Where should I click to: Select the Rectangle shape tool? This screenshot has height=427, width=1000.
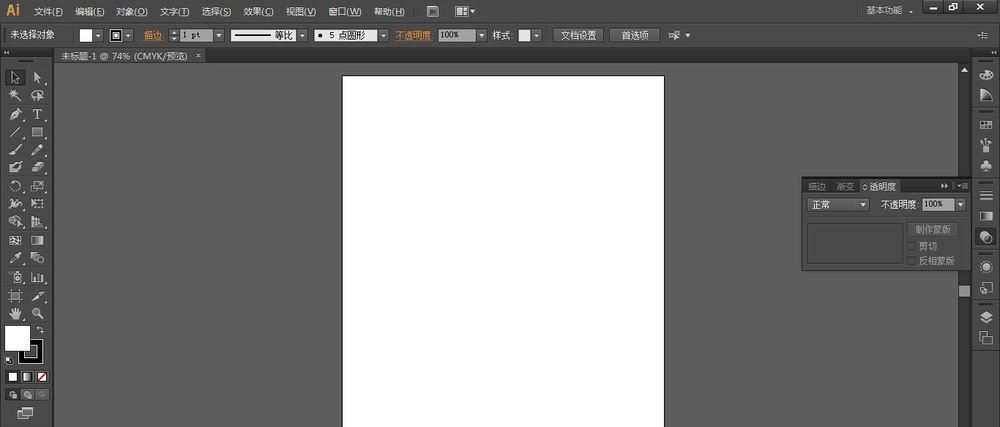38,132
